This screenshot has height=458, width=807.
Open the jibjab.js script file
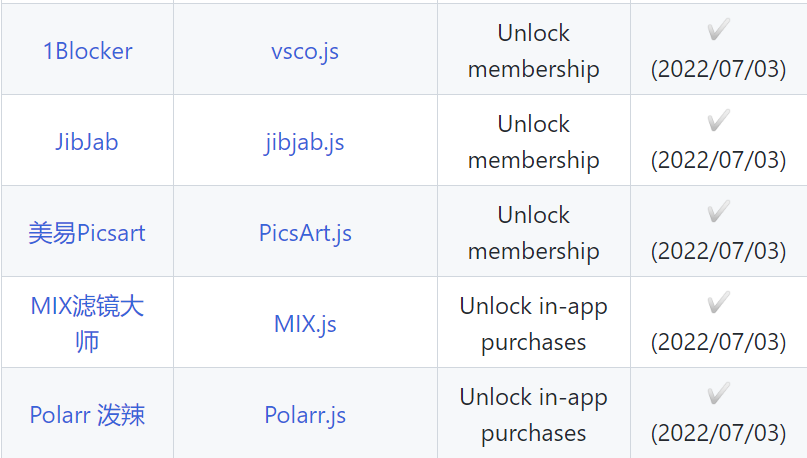tap(305, 142)
